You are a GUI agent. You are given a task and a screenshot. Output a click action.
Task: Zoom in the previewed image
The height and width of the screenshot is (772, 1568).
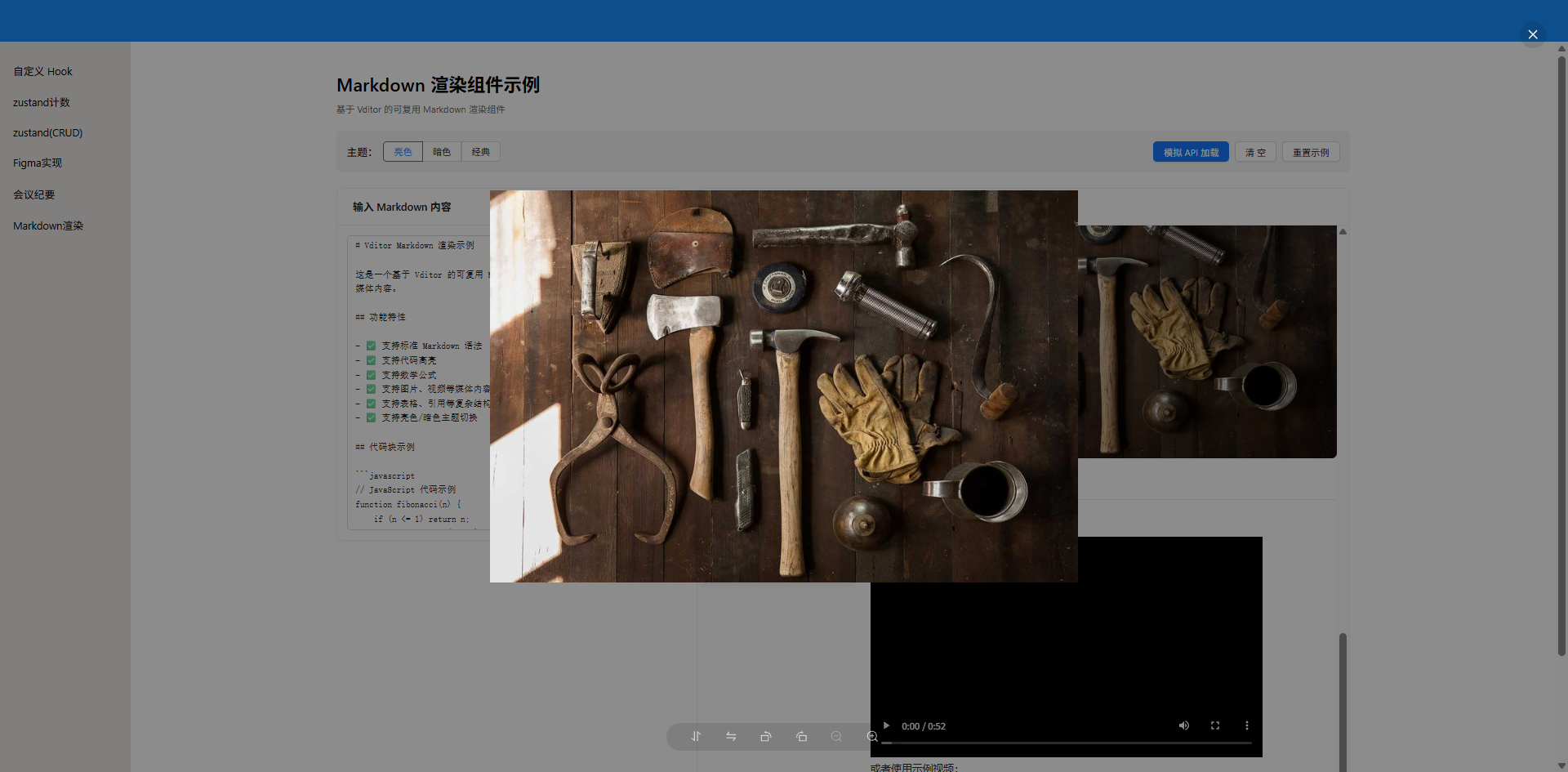tap(871, 736)
